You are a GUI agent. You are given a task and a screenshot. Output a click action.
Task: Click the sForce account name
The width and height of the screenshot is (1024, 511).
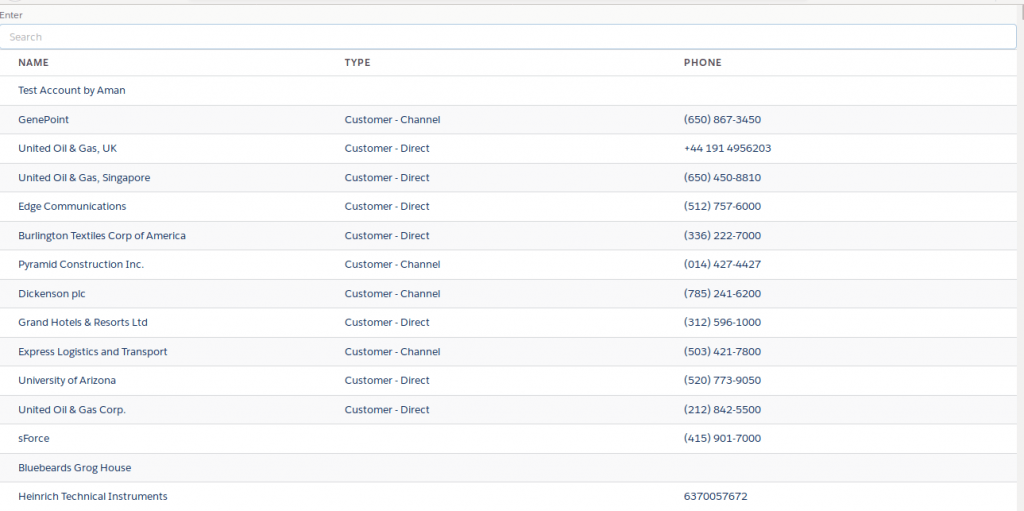34,439
